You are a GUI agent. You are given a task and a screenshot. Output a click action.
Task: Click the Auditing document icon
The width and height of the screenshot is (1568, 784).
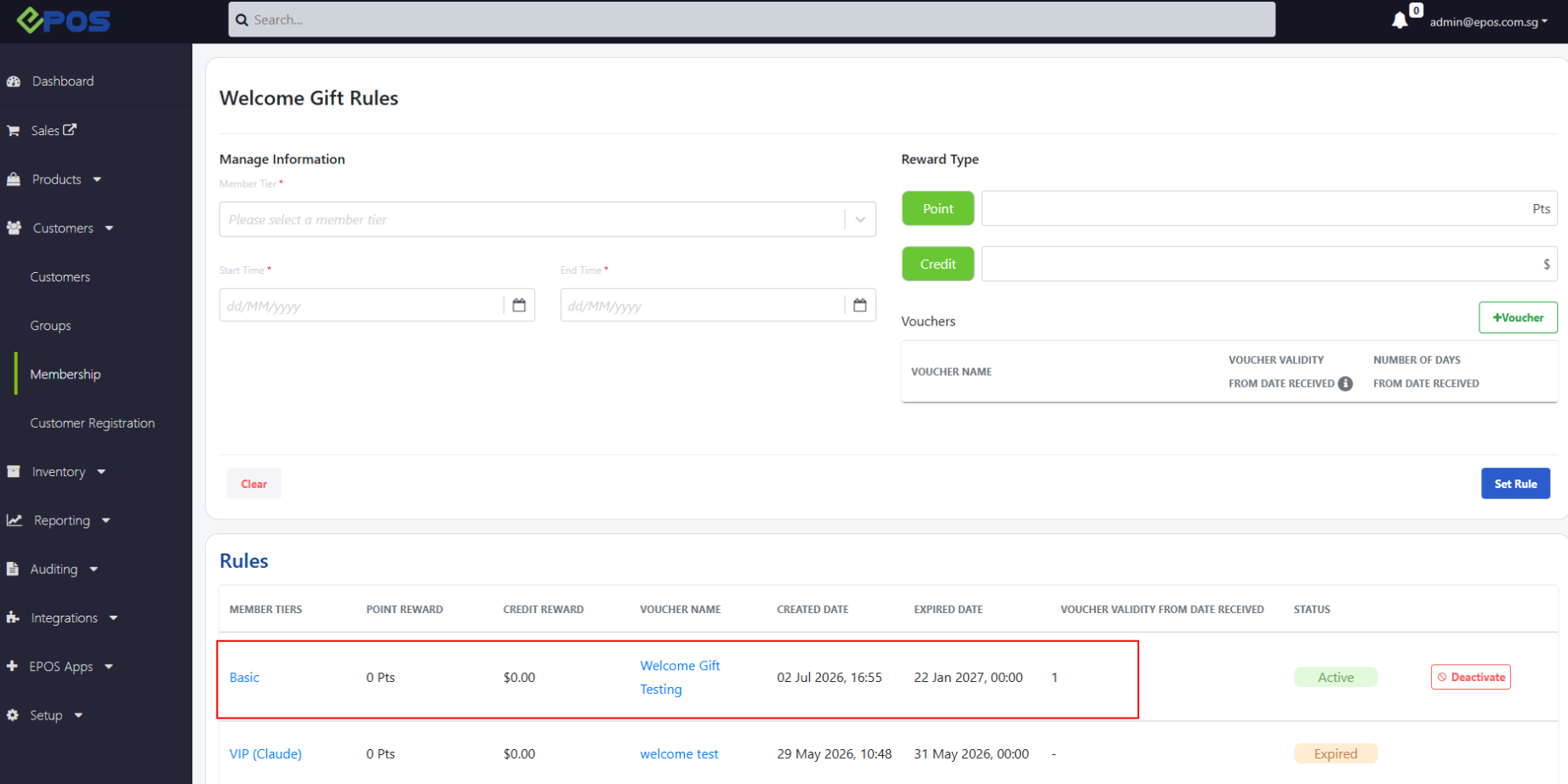13,569
